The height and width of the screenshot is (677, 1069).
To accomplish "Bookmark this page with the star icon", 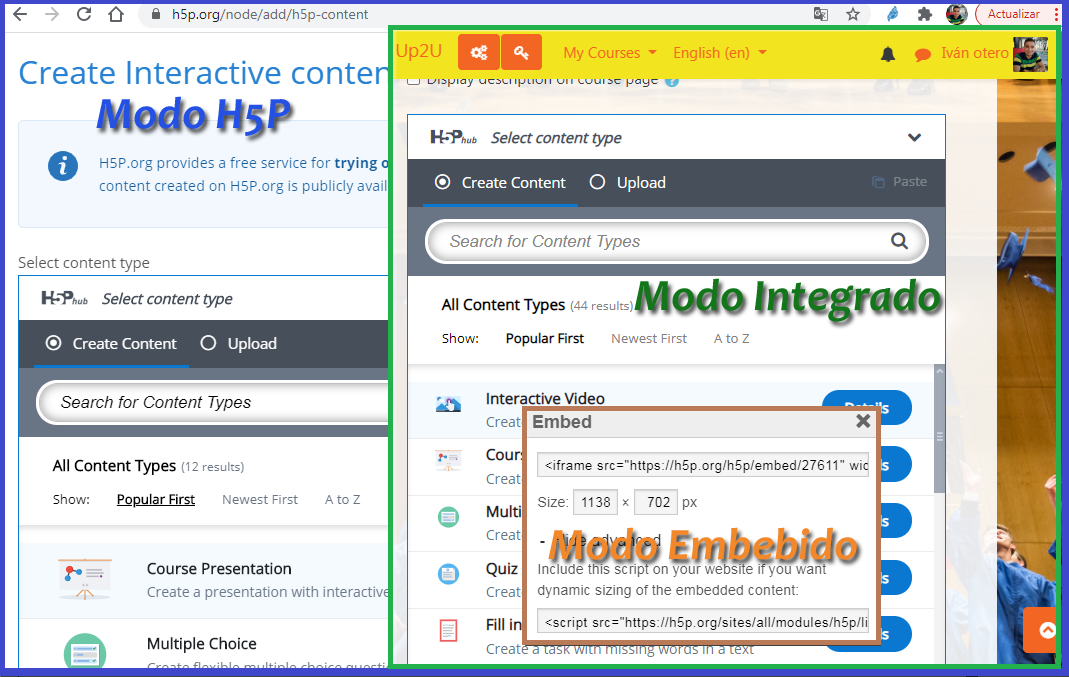I will [x=852, y=14].
